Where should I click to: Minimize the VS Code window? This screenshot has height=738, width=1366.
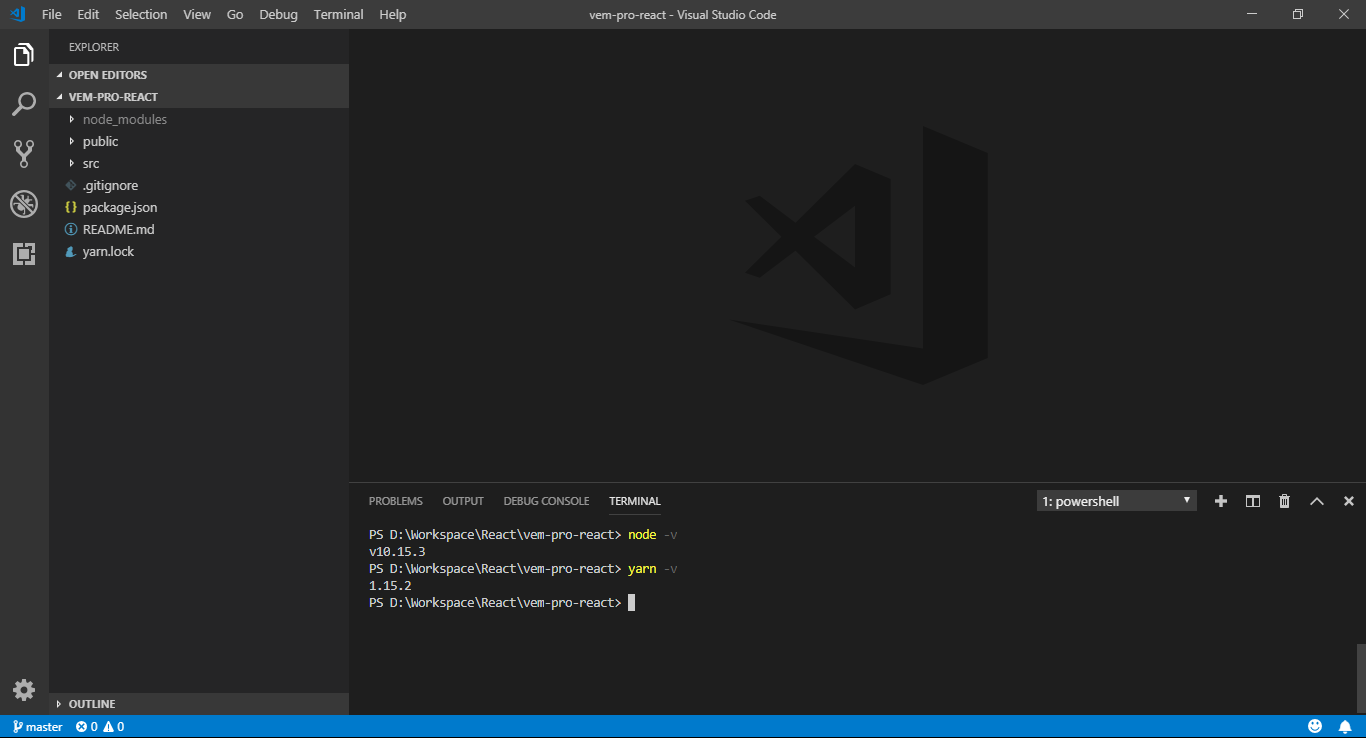[1252, 14]
